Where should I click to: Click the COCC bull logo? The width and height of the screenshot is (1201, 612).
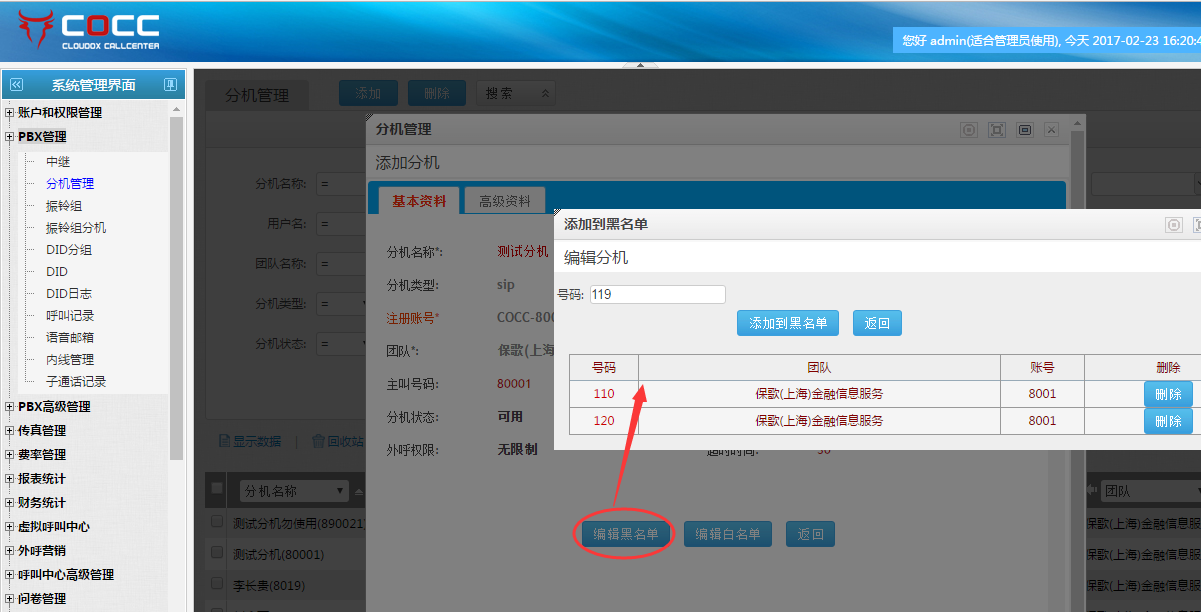point(36,29)
